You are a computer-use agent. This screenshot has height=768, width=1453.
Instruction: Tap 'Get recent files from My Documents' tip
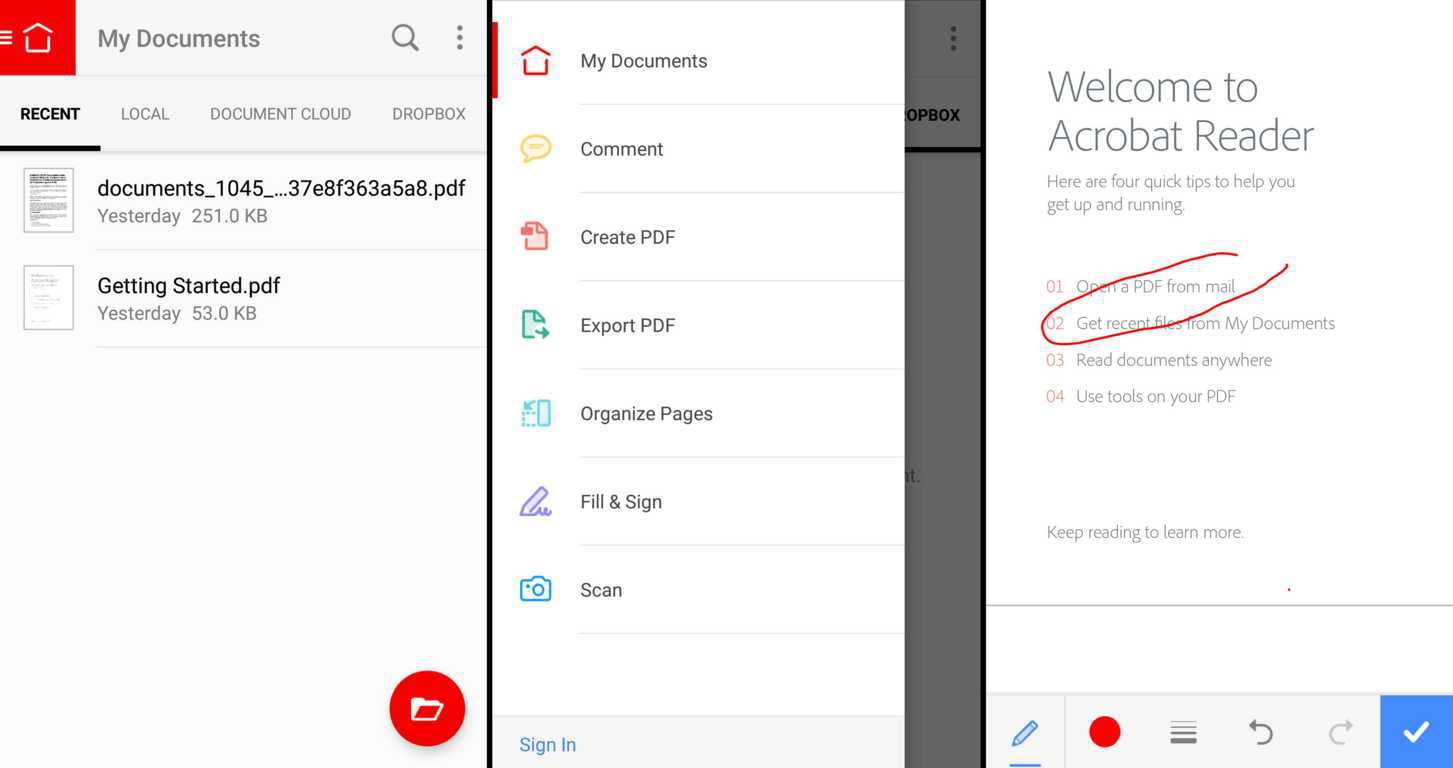tap(1205, 323)
